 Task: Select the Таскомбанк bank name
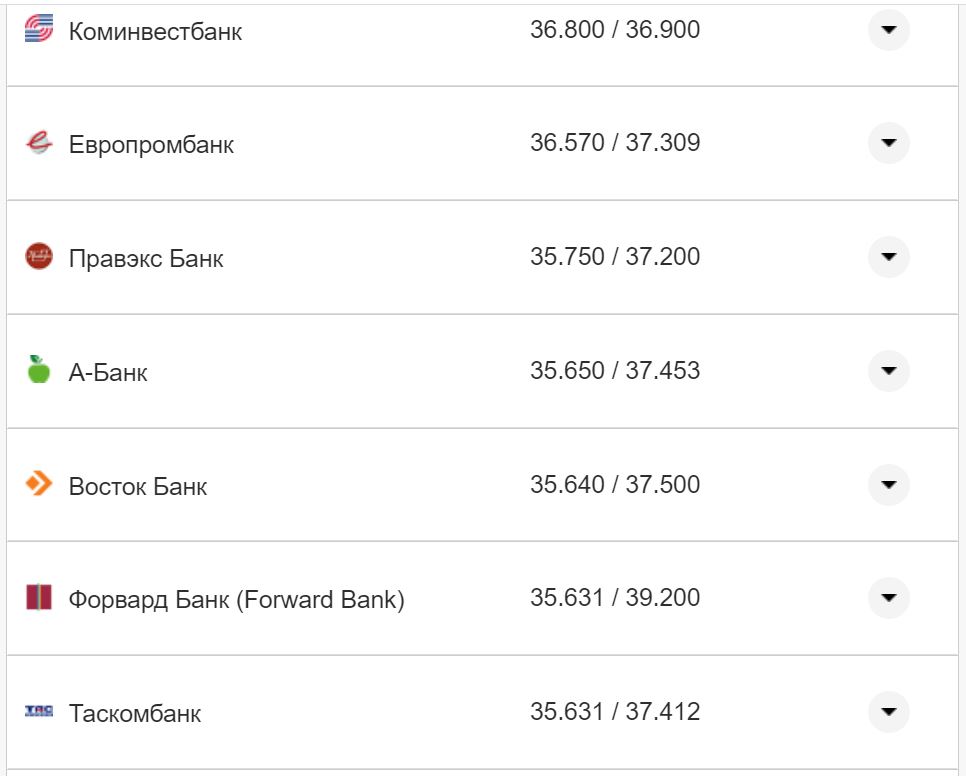tap(135, 714)
